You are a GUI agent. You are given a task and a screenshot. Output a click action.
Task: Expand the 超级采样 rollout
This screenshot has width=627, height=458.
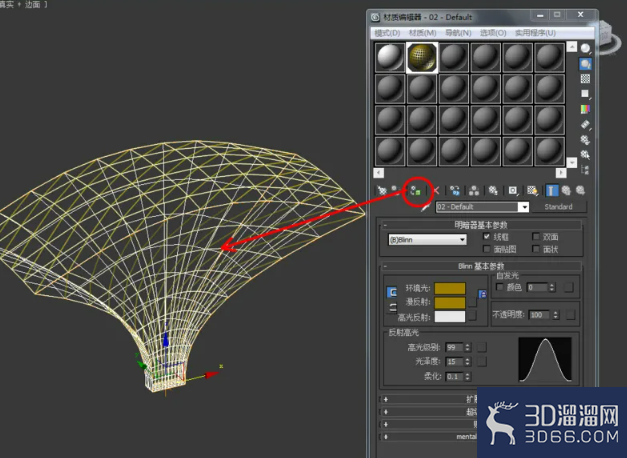428,412
